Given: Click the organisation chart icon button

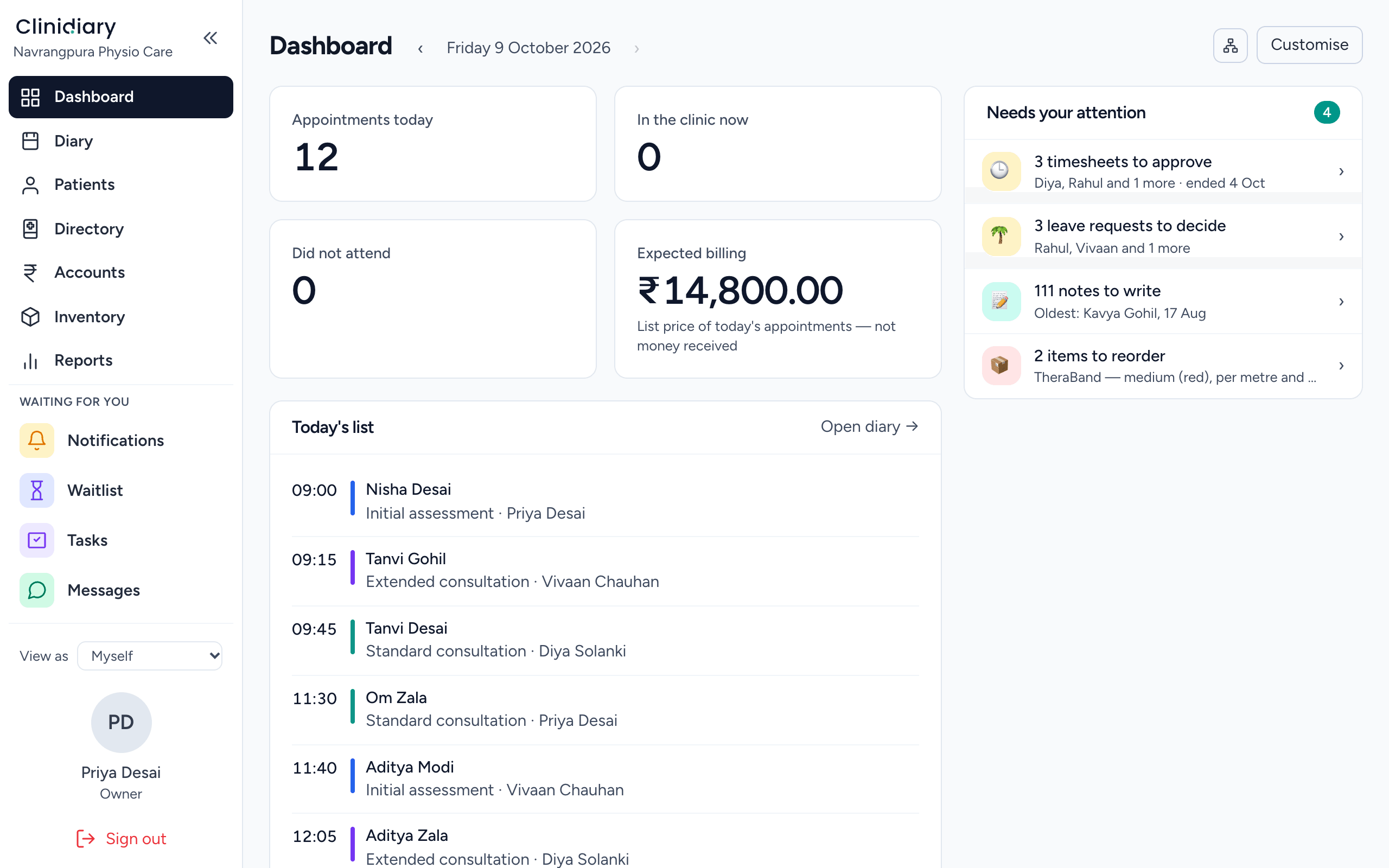Looking at the screenshot, I should tap(1230, 46).
